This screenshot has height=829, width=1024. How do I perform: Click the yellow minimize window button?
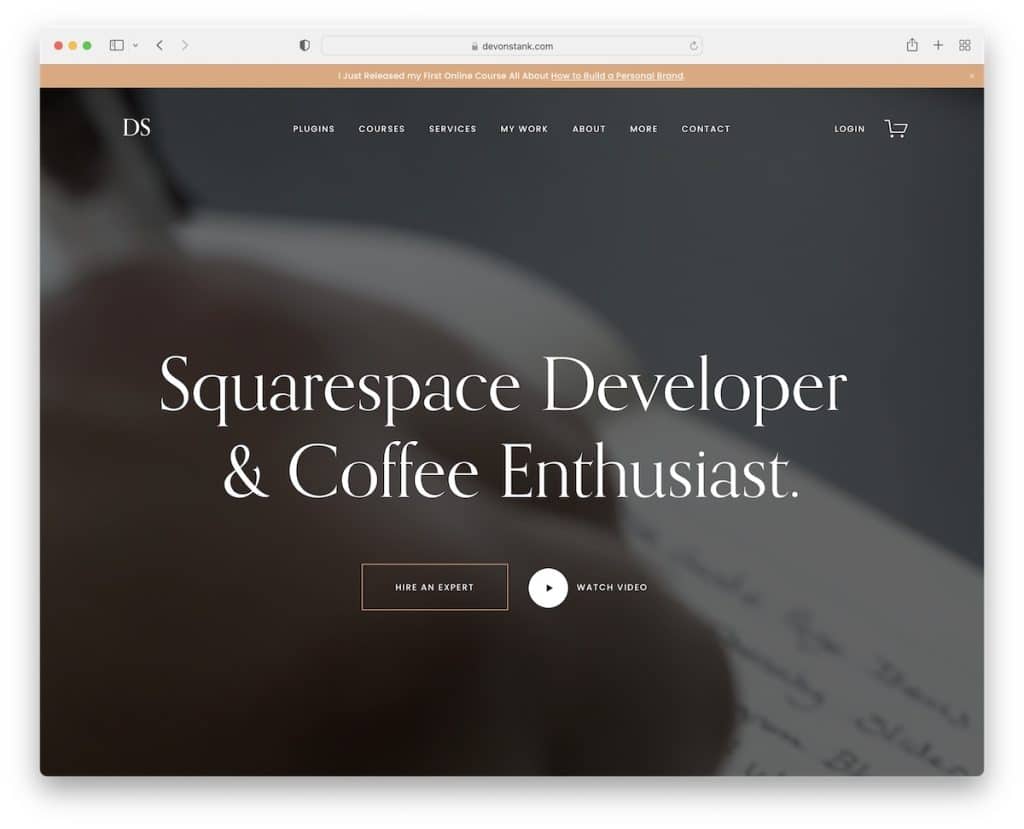click(72, 45)
